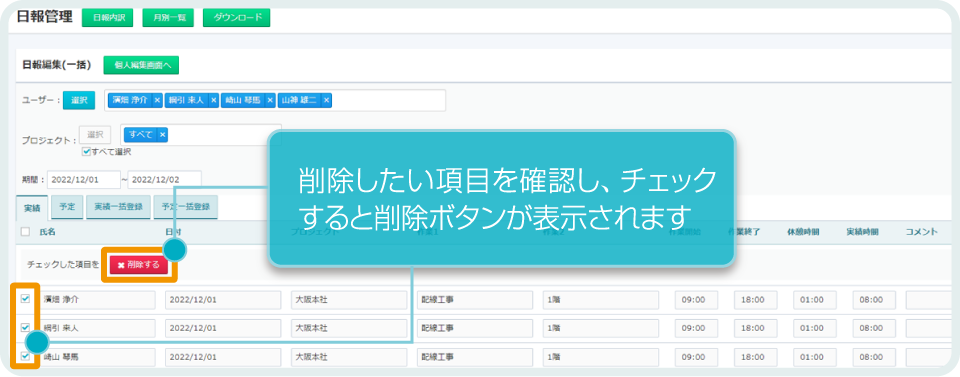Viewport: 960px width, 377px height.
Task: Open the 日報内訳 page button
Action: 107,18
